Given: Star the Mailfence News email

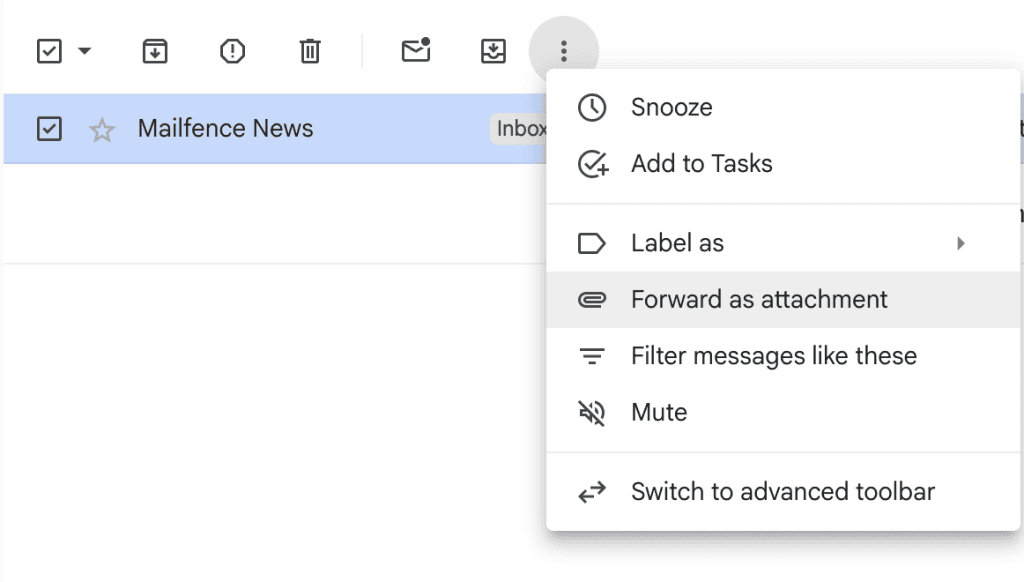Looking at the screenshot, I should pos(101,129).
